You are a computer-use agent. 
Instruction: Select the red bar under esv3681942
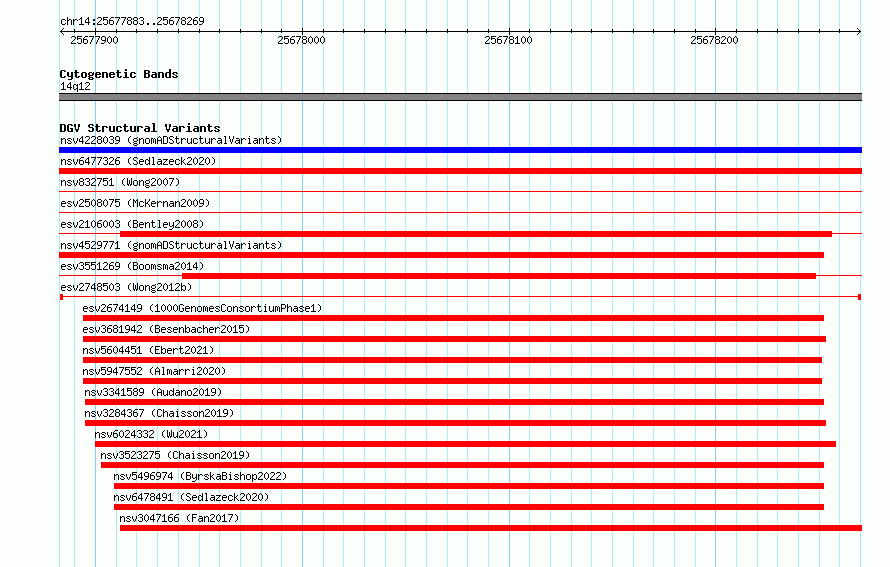tap(454, 339)
